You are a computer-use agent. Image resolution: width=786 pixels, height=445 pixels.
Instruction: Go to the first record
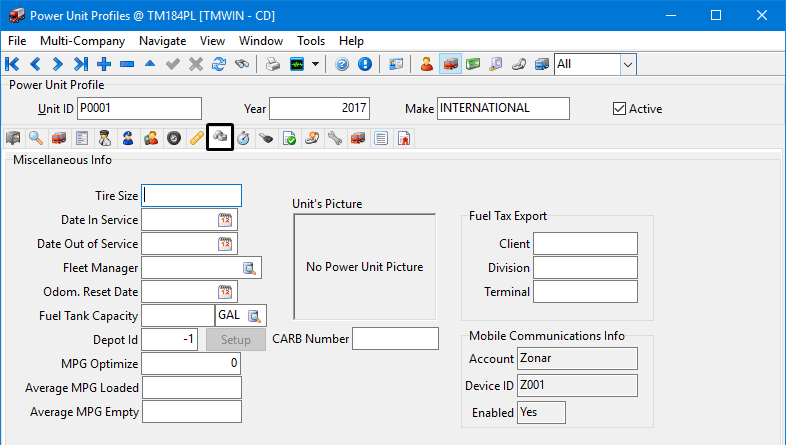(x=13, y=64)
